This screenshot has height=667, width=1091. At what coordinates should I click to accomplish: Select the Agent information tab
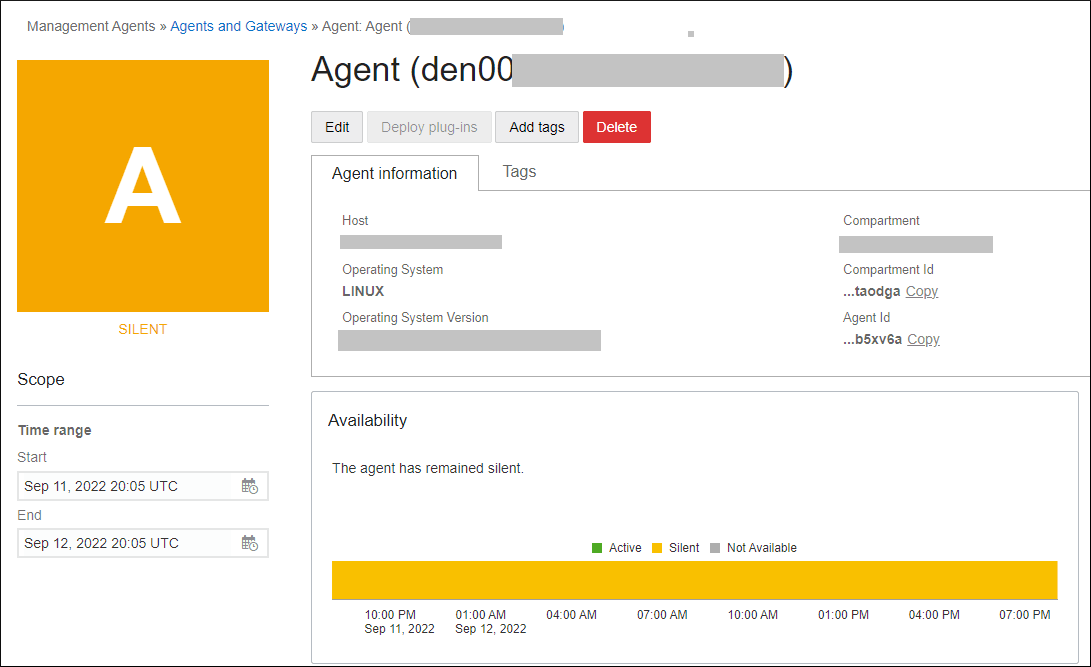[394, 173]
